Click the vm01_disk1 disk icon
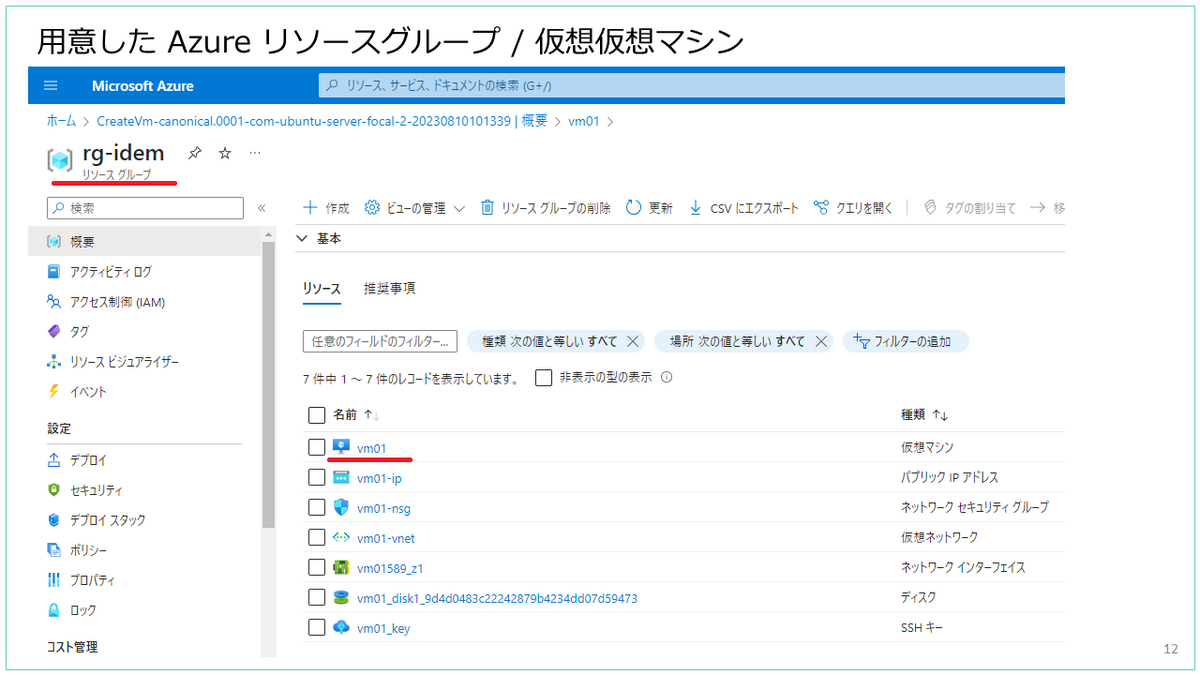Viewport: 1200px width, 675px height. tap(342, 598)
